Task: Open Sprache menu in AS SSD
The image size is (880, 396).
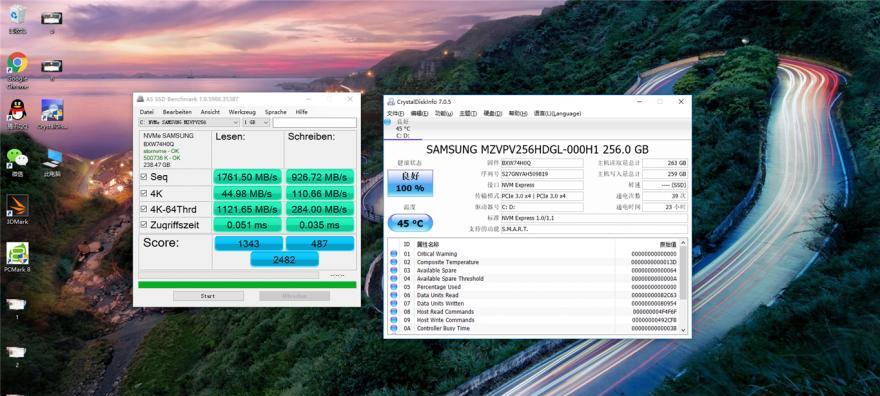Action: pos(276,112)
